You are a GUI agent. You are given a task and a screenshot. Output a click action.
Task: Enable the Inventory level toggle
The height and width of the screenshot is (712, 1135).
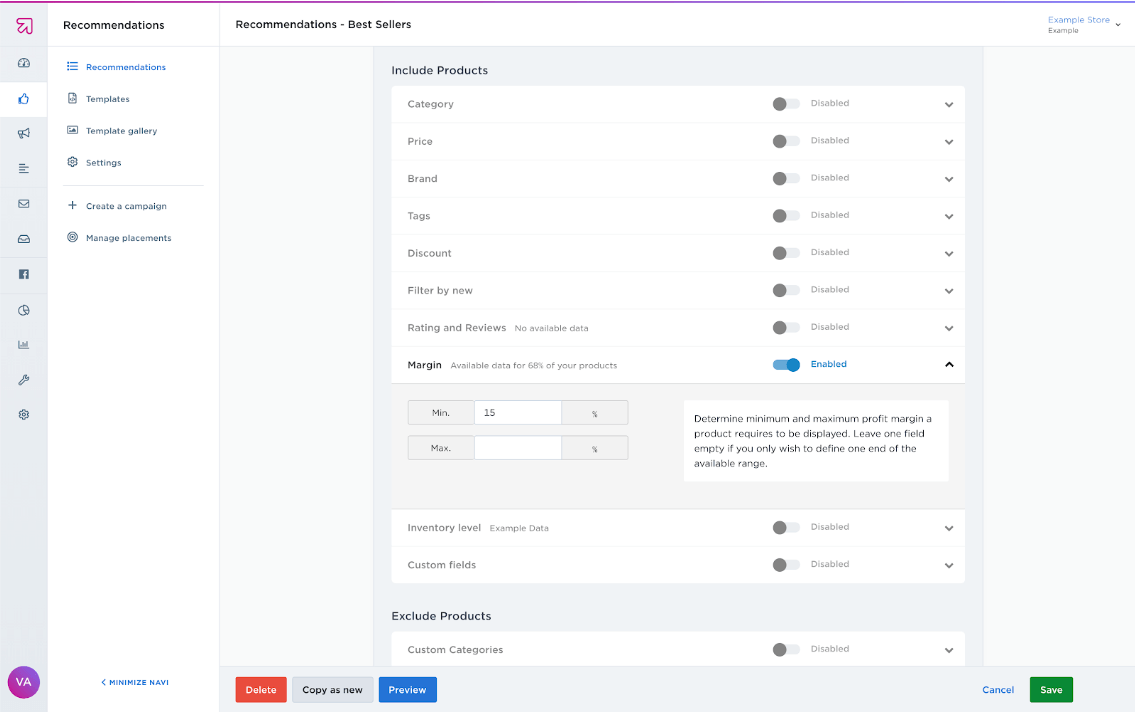[x=786, y=527]
